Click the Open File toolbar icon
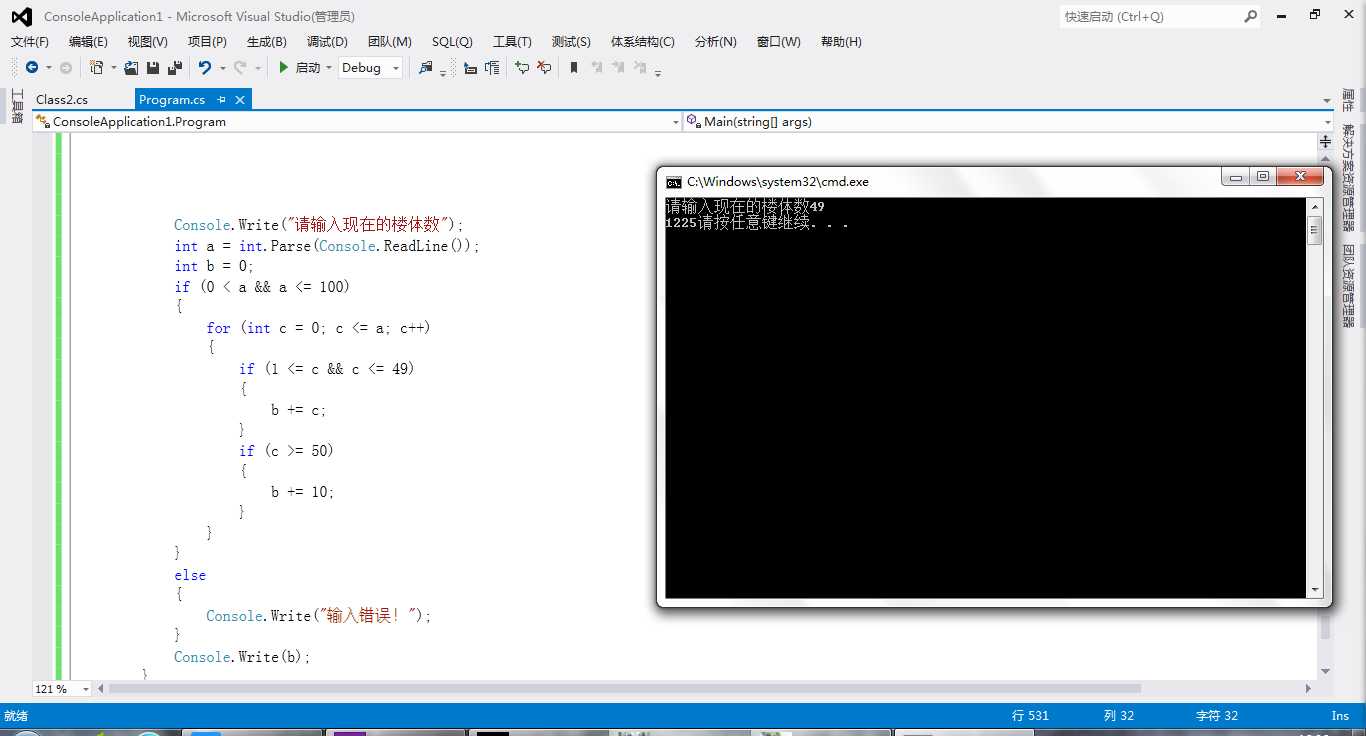Viewport: 1366px width, 736px height. tap(131, 67)
